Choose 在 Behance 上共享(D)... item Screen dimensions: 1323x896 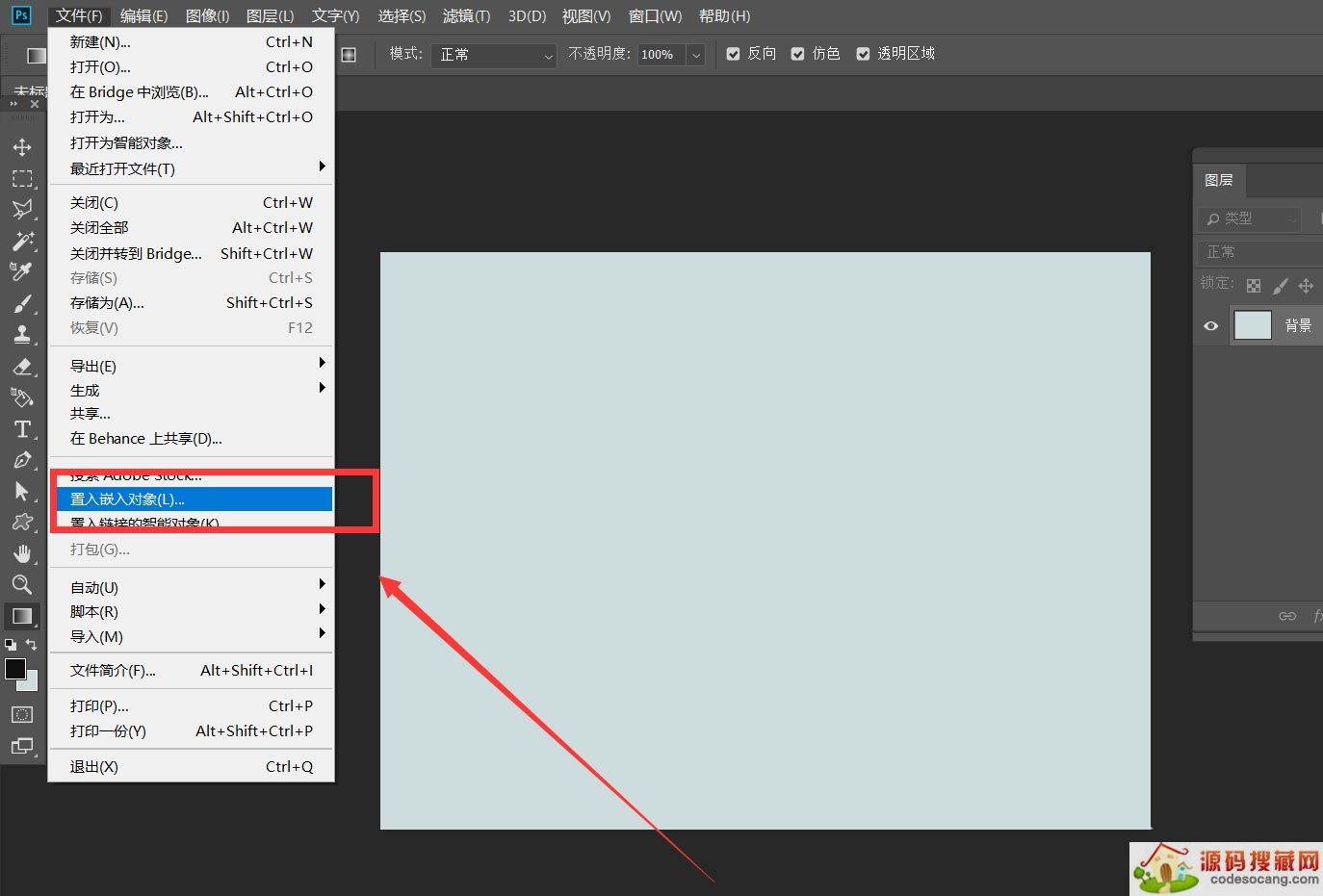point(191,438)
